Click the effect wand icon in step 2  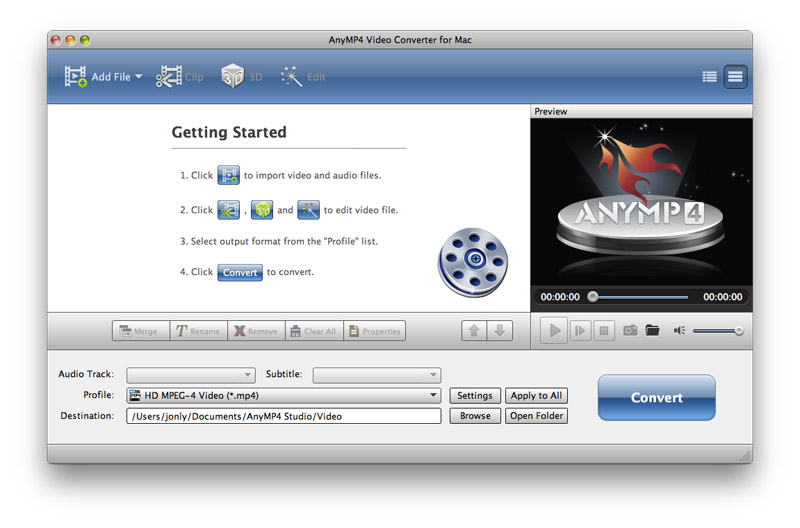(x=308, y=210)
